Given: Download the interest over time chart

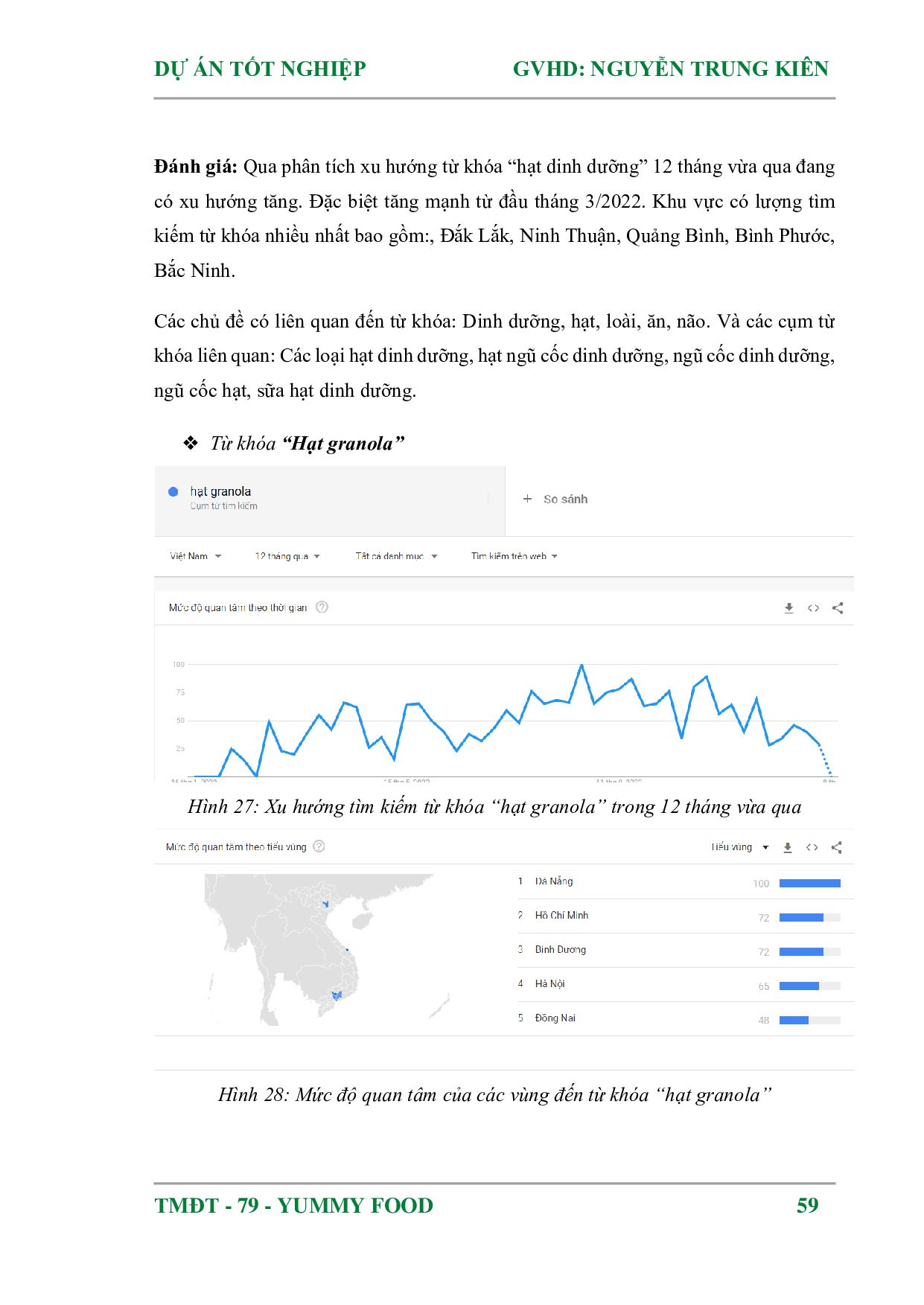Looking at the screenshot, I should coord(788,608).
